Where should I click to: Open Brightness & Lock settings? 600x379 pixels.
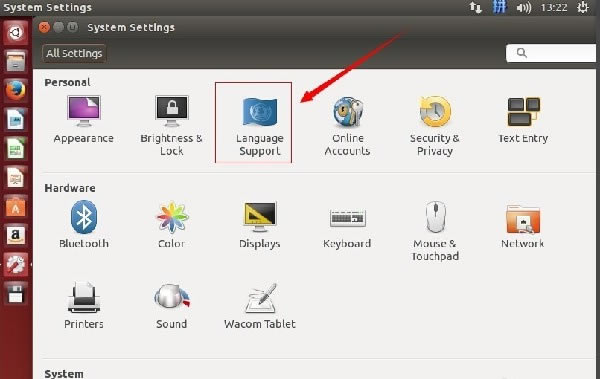[171, 126]
